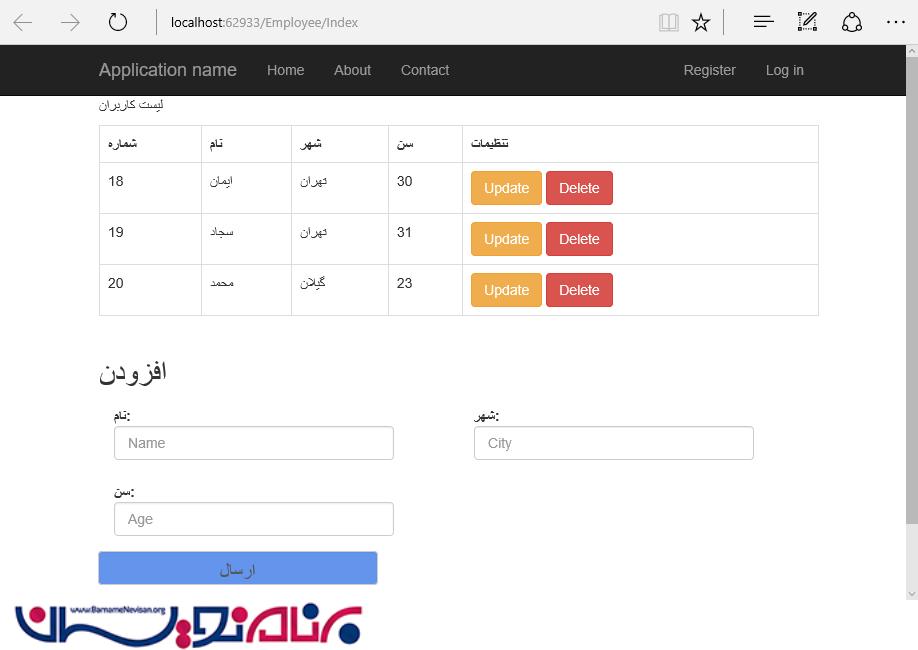Open the About navigation link
The image size is (918, 650).
[352, 70]
